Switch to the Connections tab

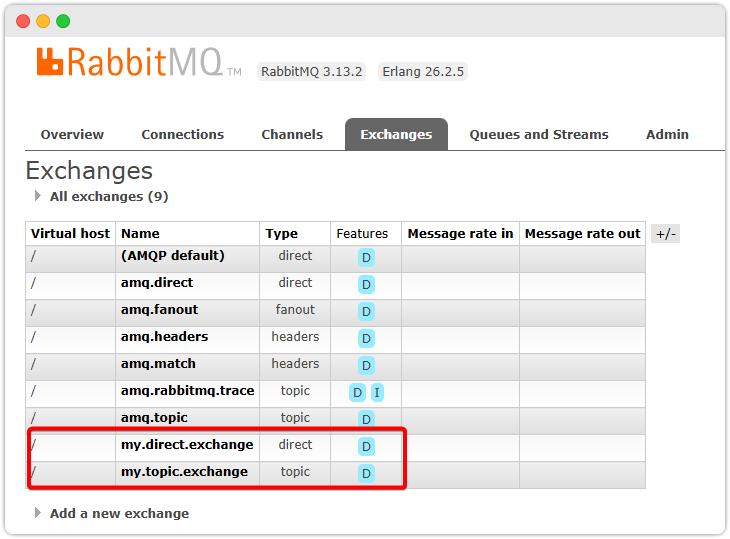[x=182, y=135]
